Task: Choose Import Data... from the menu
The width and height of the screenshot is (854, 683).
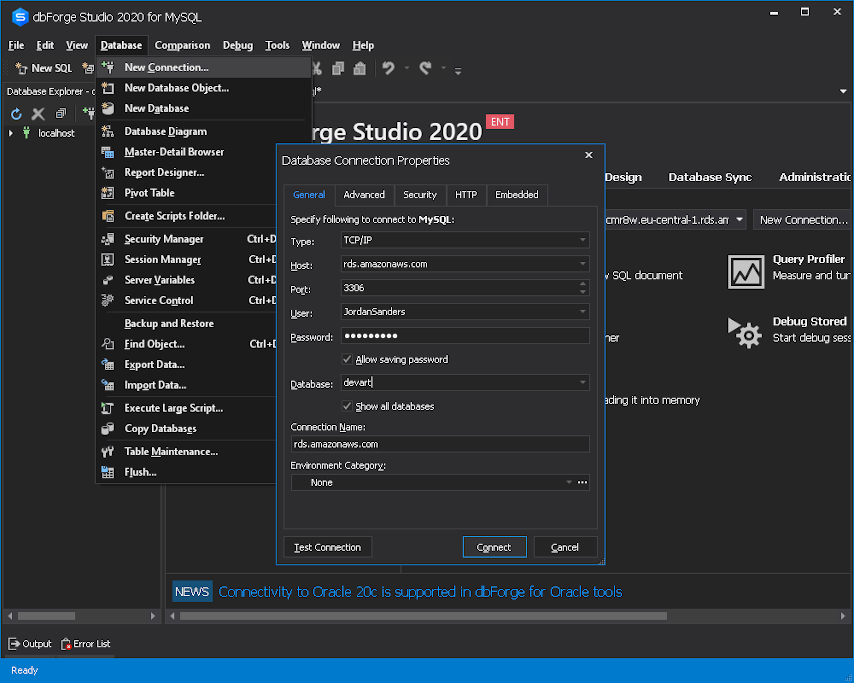Action: click(188, 385)
